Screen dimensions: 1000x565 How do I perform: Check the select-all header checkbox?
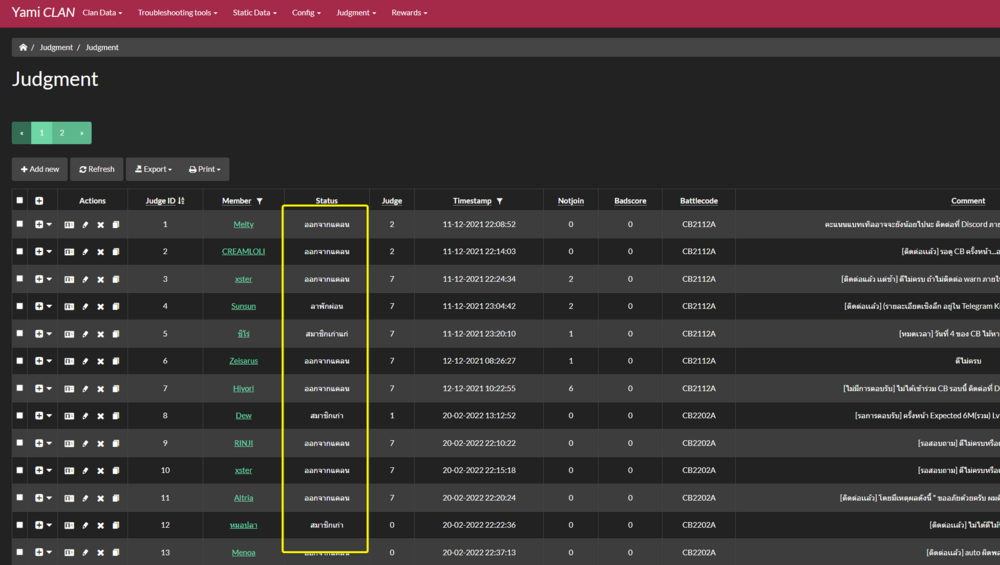point(20,201)
